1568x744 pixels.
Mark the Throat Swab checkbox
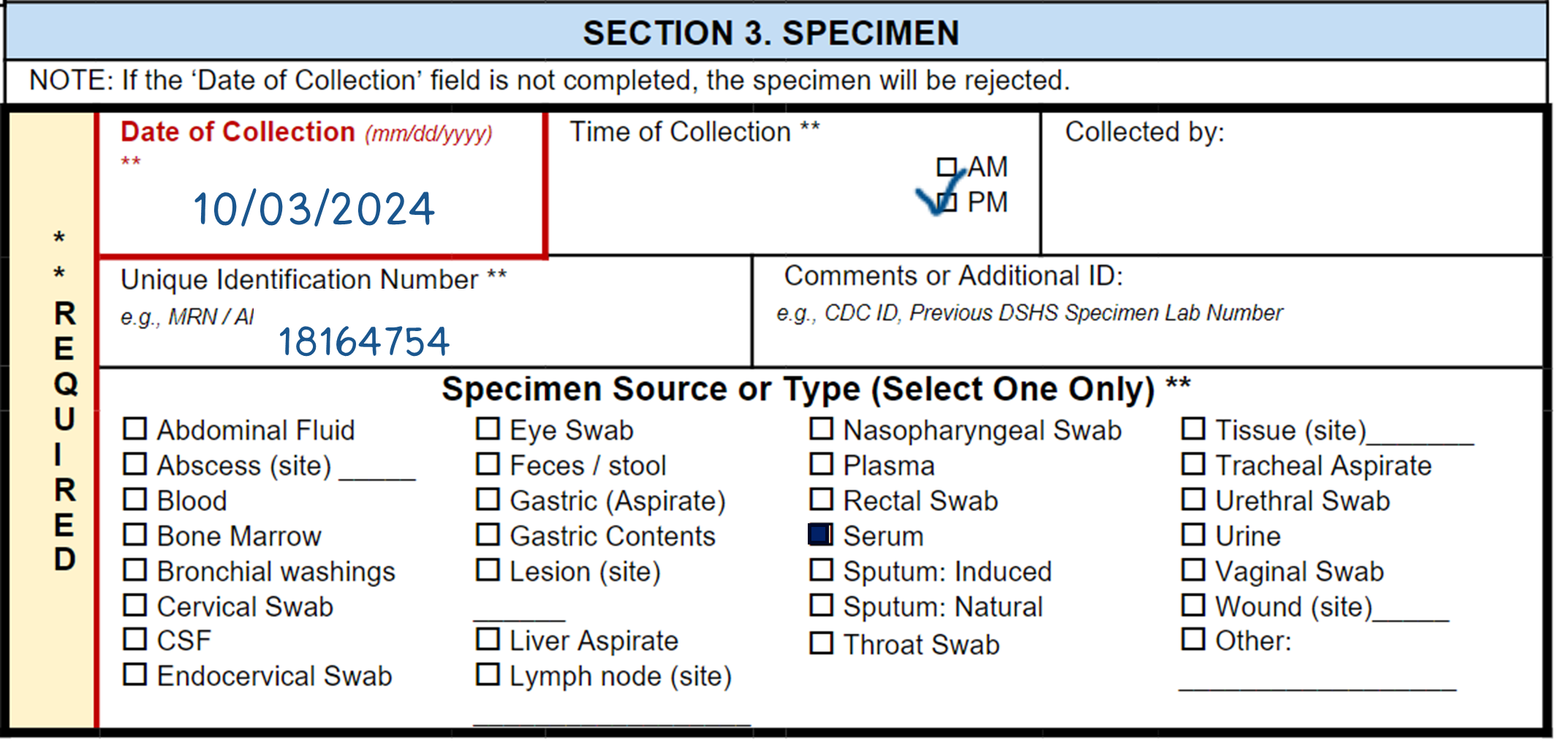pos(821,644)
